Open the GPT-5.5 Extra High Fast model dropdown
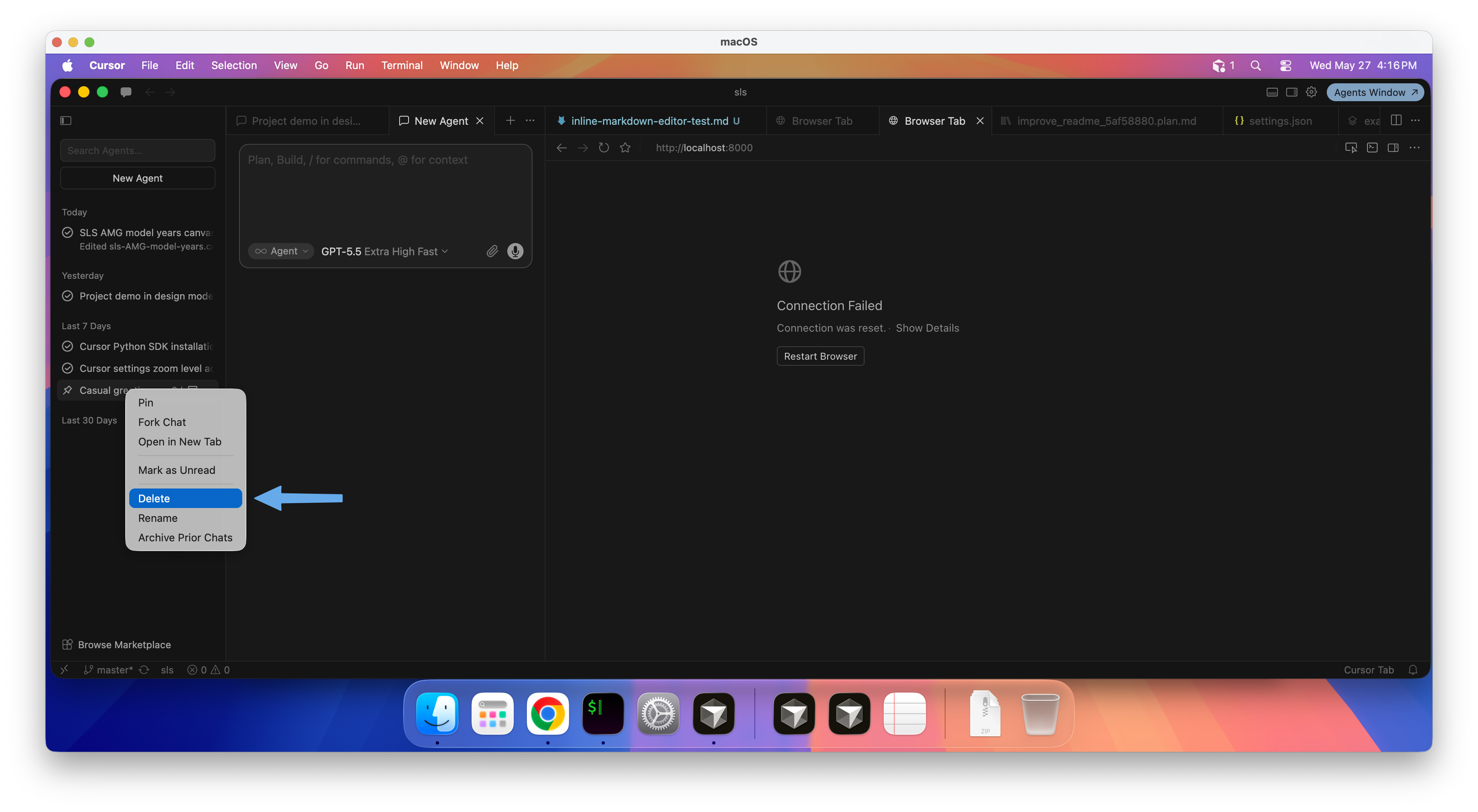The image size is (1478, 812). coord(385,251)
